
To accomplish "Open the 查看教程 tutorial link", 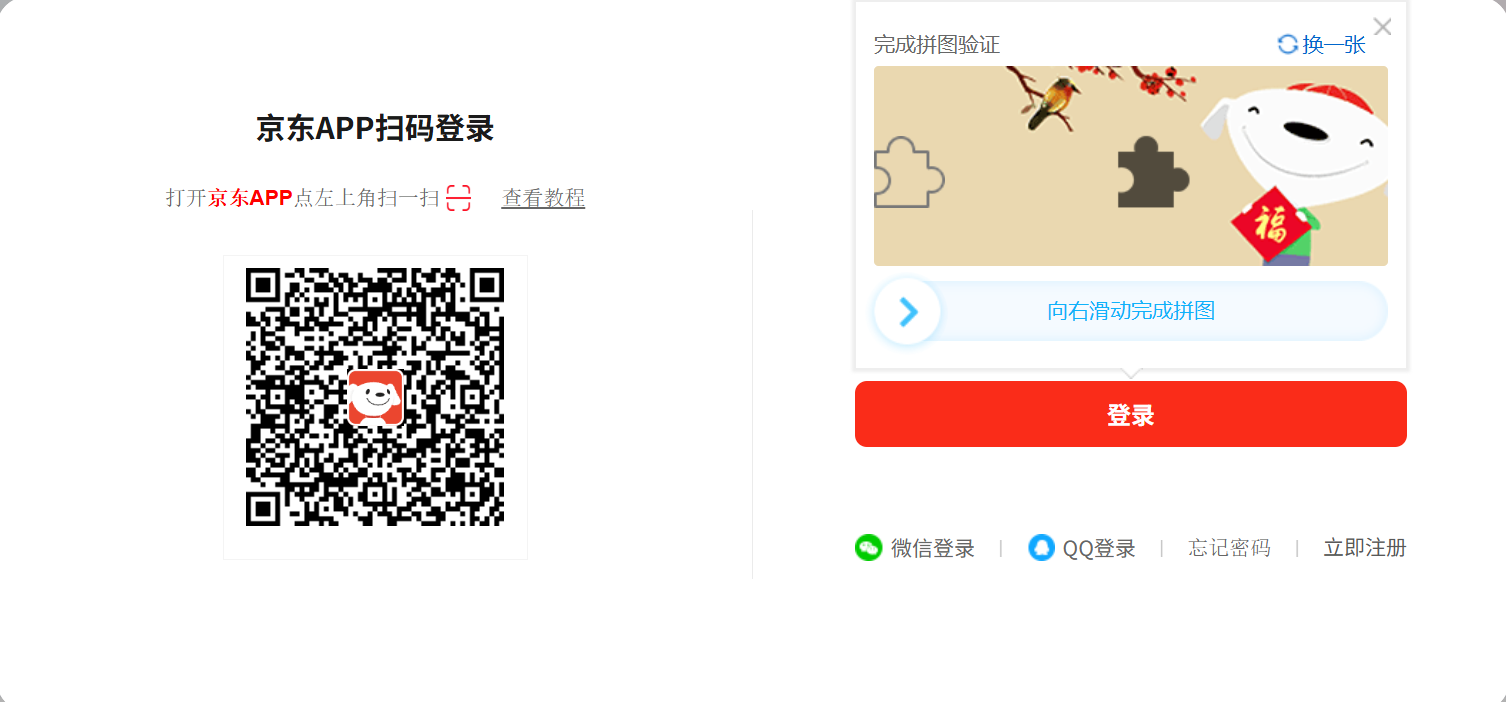I will coord(543,198).
